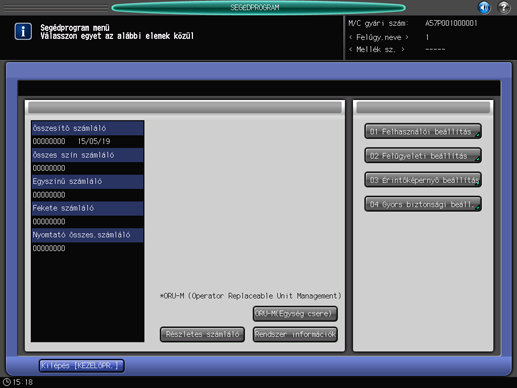517x388 pixels.
Task: Click the counter value under Fekete számláló
Action: coord(49,222)
